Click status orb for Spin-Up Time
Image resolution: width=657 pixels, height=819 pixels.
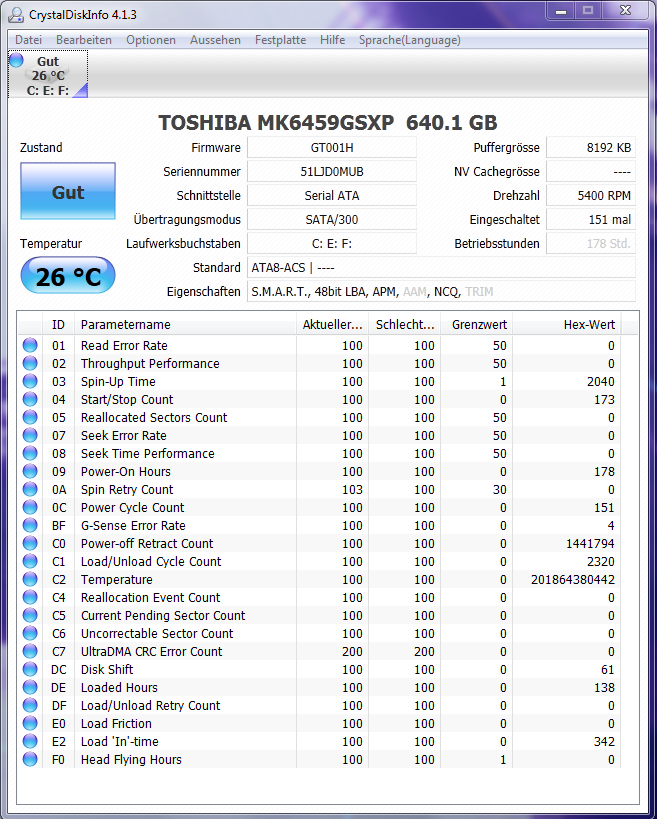(30, 381)
